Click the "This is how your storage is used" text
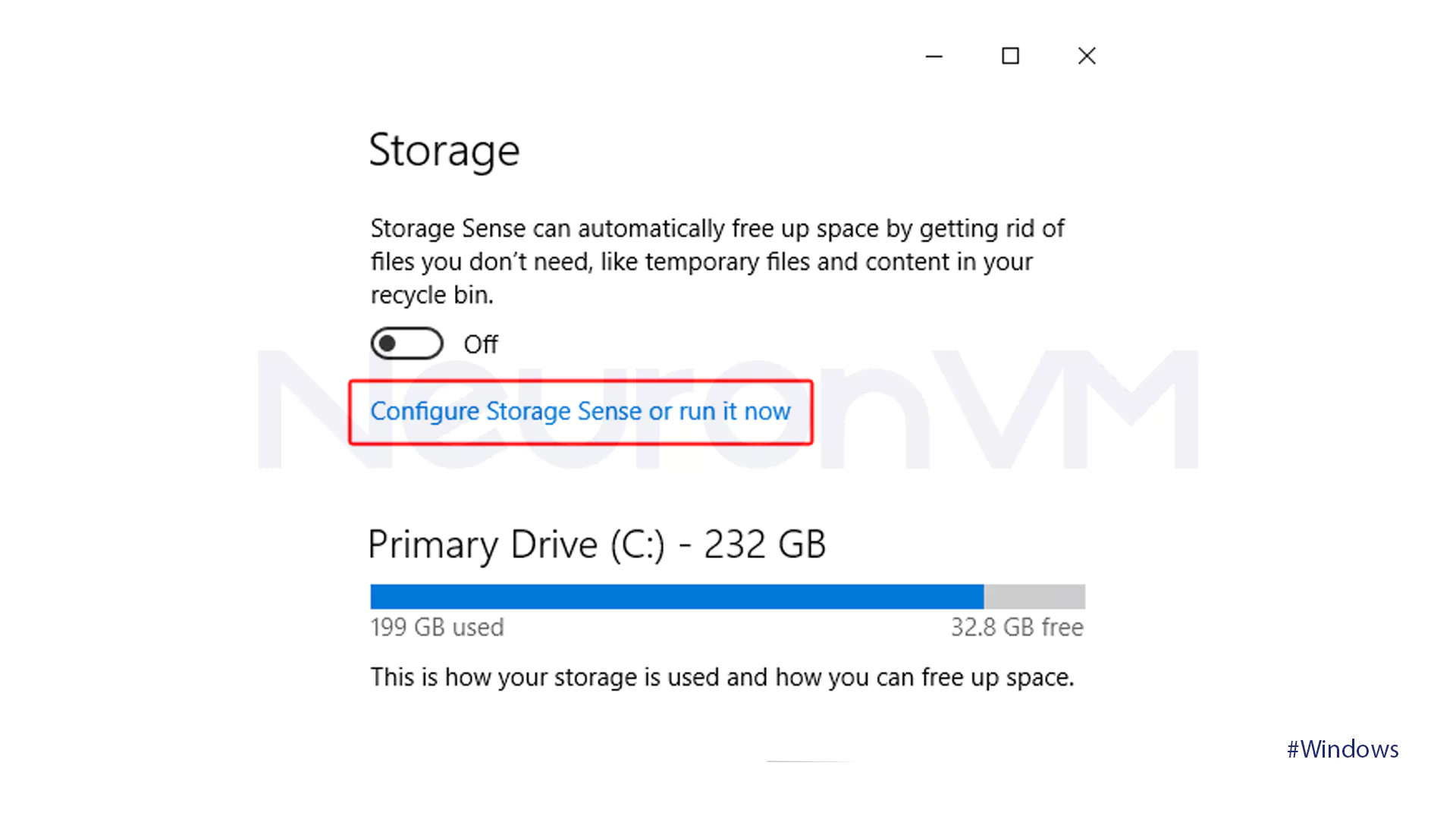The image size is (1456, 819). 722,677
